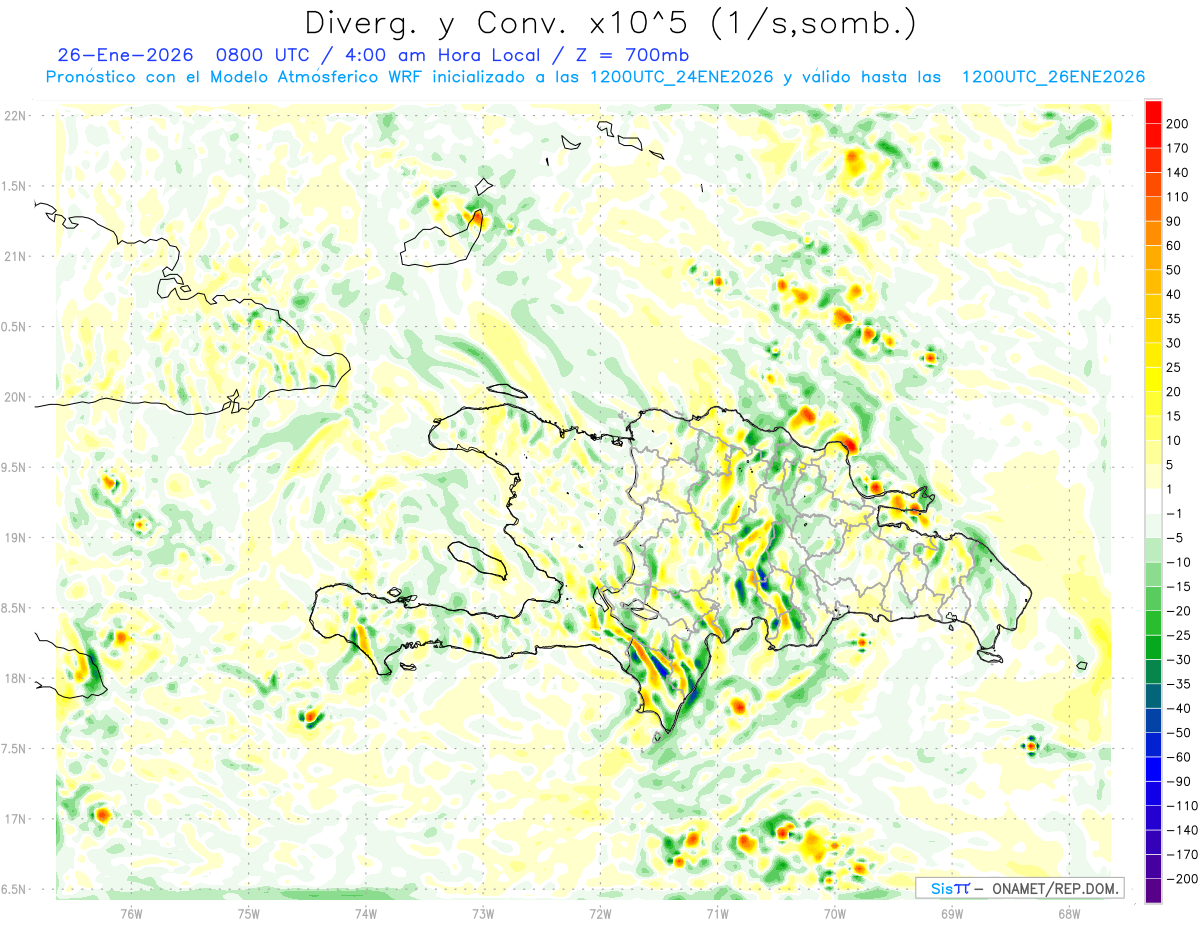This screenshot has height=927, width=1200.
Task: Click the '1200UTC_26ENE2026' valid-until time text
Action: (1052, 77)
